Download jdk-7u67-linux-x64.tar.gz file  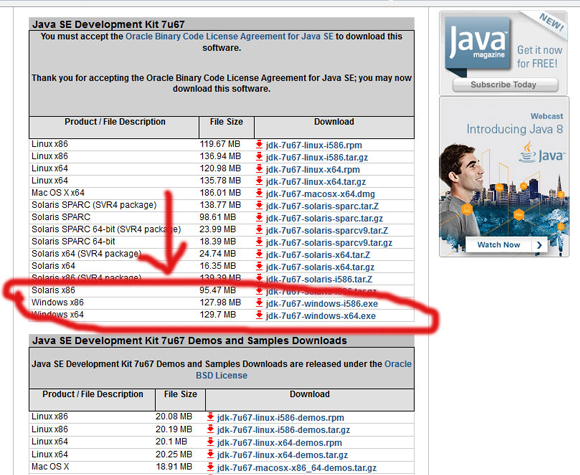pos(316,182)
